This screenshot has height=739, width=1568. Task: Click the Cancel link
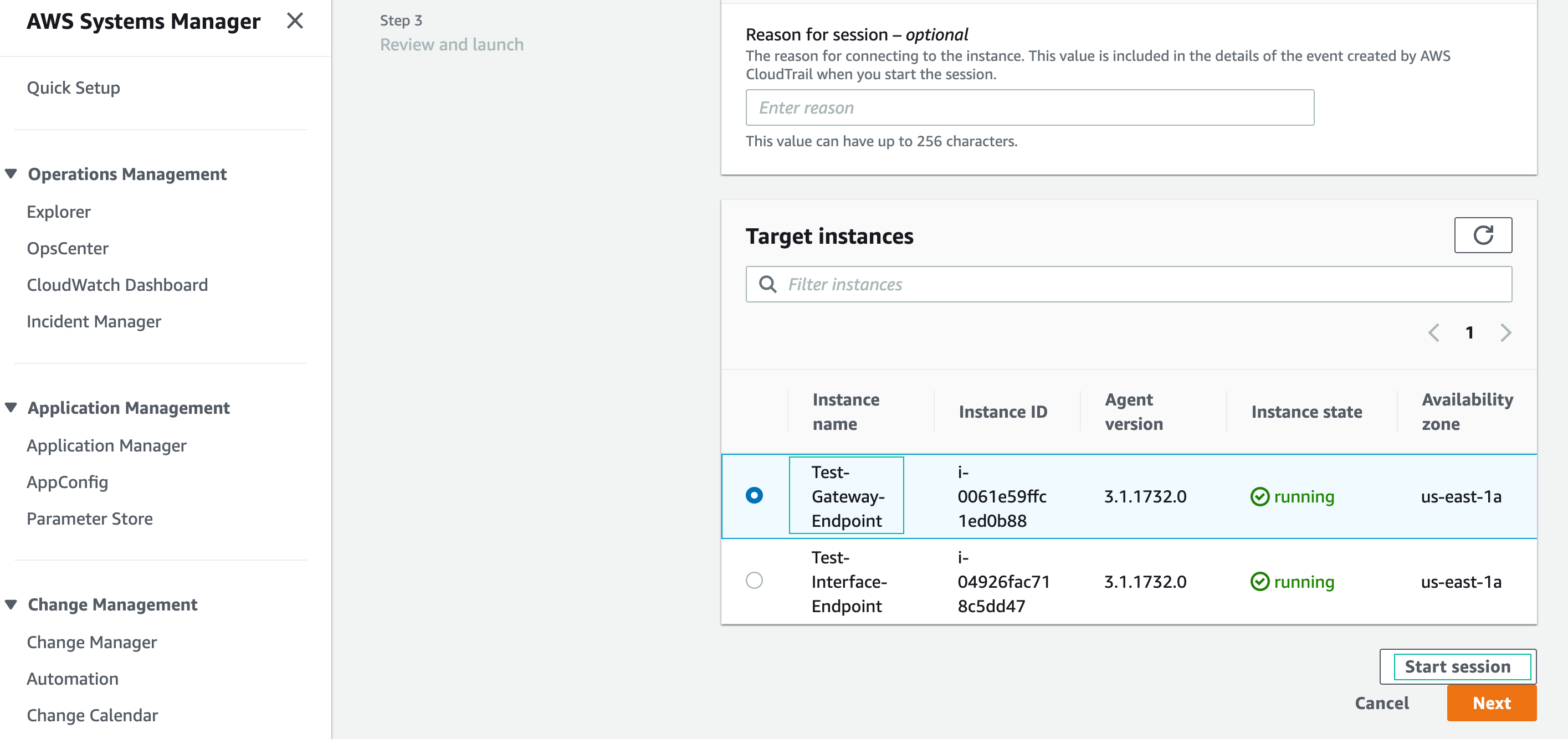1381,703
